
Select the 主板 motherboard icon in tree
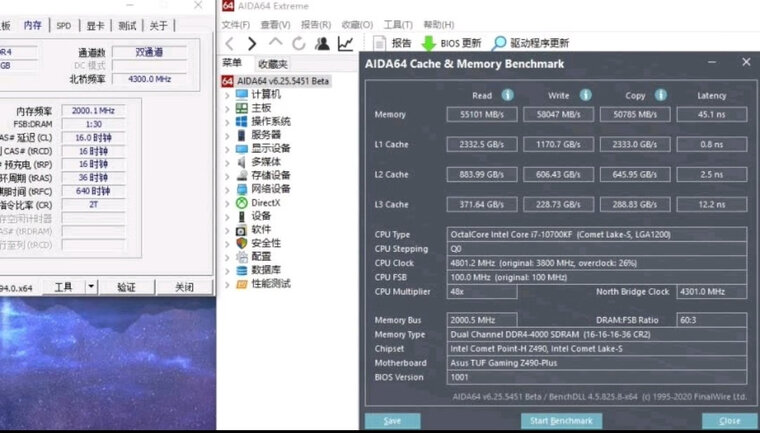pyautogui.click(x=241, y=108)
